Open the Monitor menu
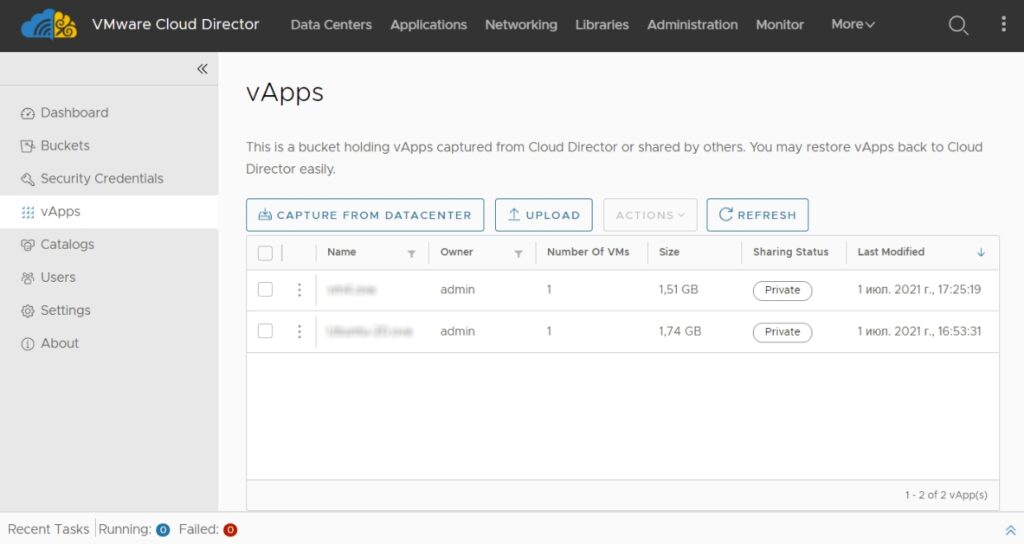The height and width of the screenshot is (544, 1024). coord(780,25)
